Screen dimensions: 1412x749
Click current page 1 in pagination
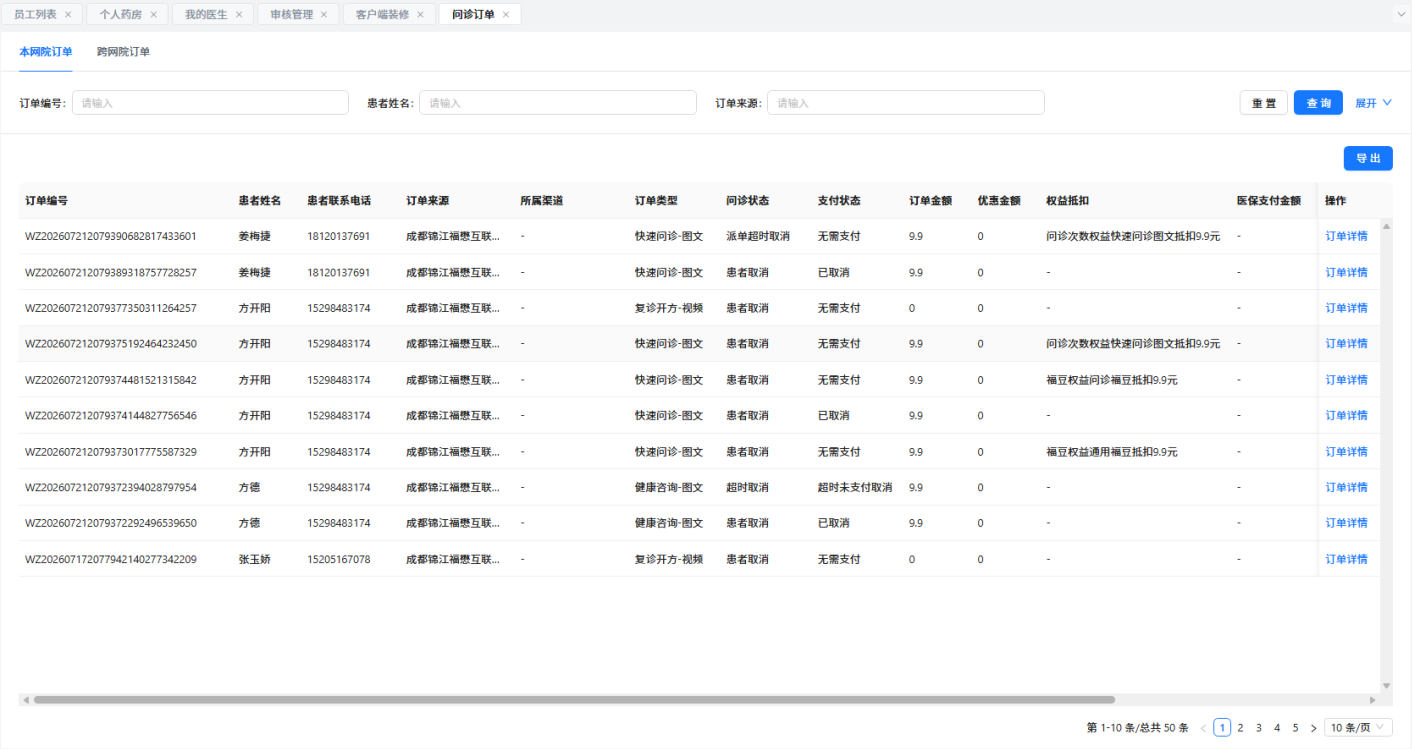1222,728
